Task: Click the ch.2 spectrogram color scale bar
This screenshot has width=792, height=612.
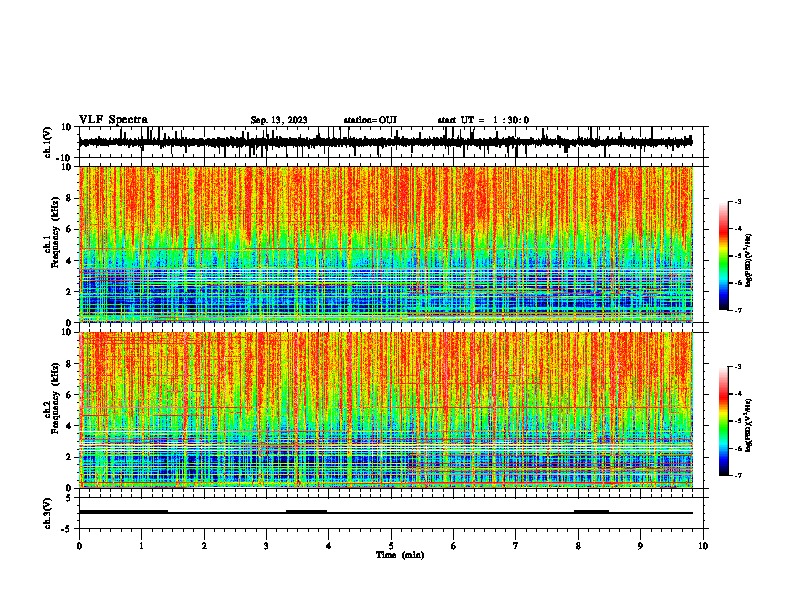Action: 723,421
